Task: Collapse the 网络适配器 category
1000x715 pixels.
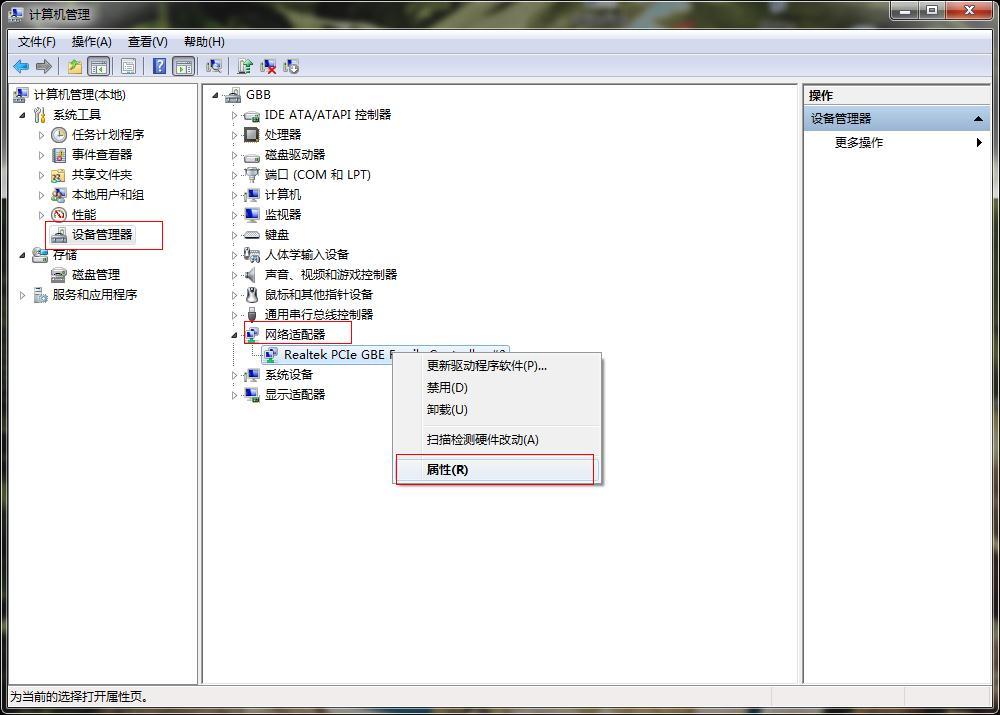Action: pos(234,335)
